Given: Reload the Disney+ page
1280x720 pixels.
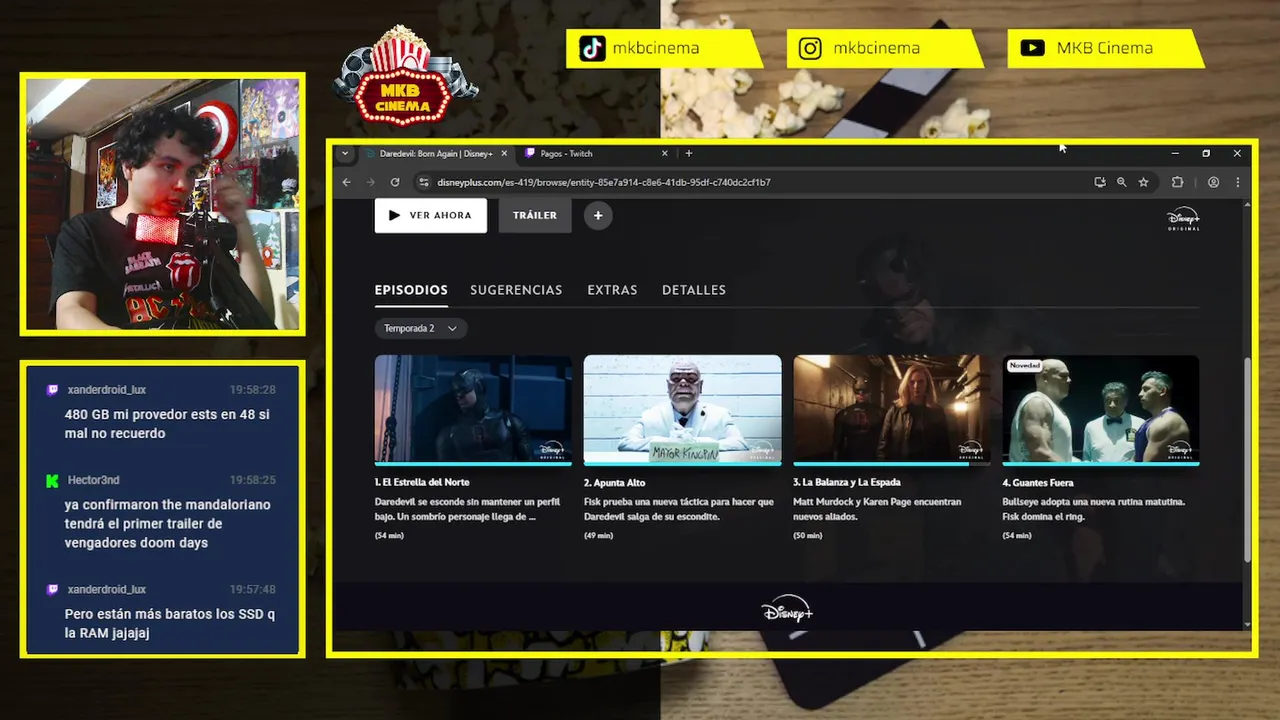Looking at the screenshot, I should coord(395,182).
